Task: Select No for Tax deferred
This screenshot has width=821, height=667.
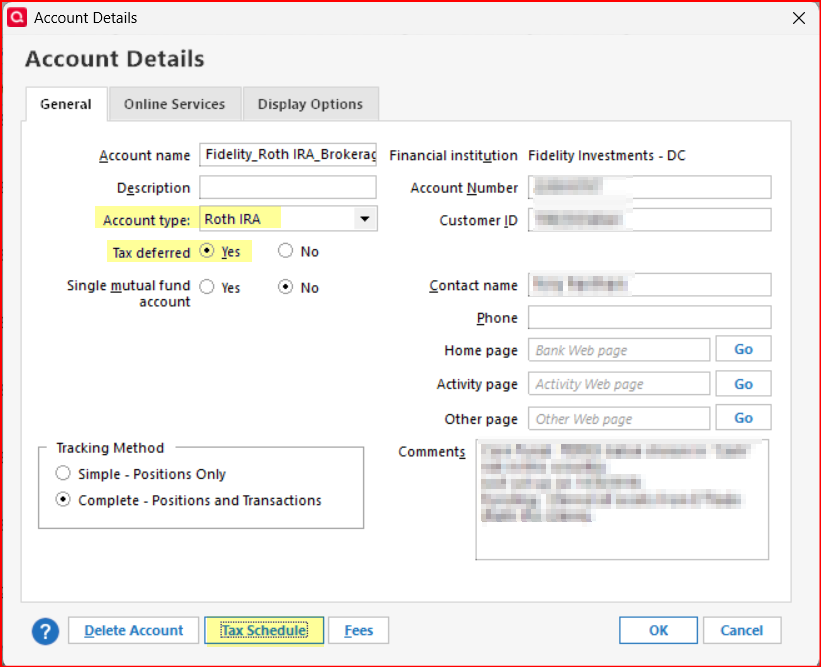Action: click(285, 251)
